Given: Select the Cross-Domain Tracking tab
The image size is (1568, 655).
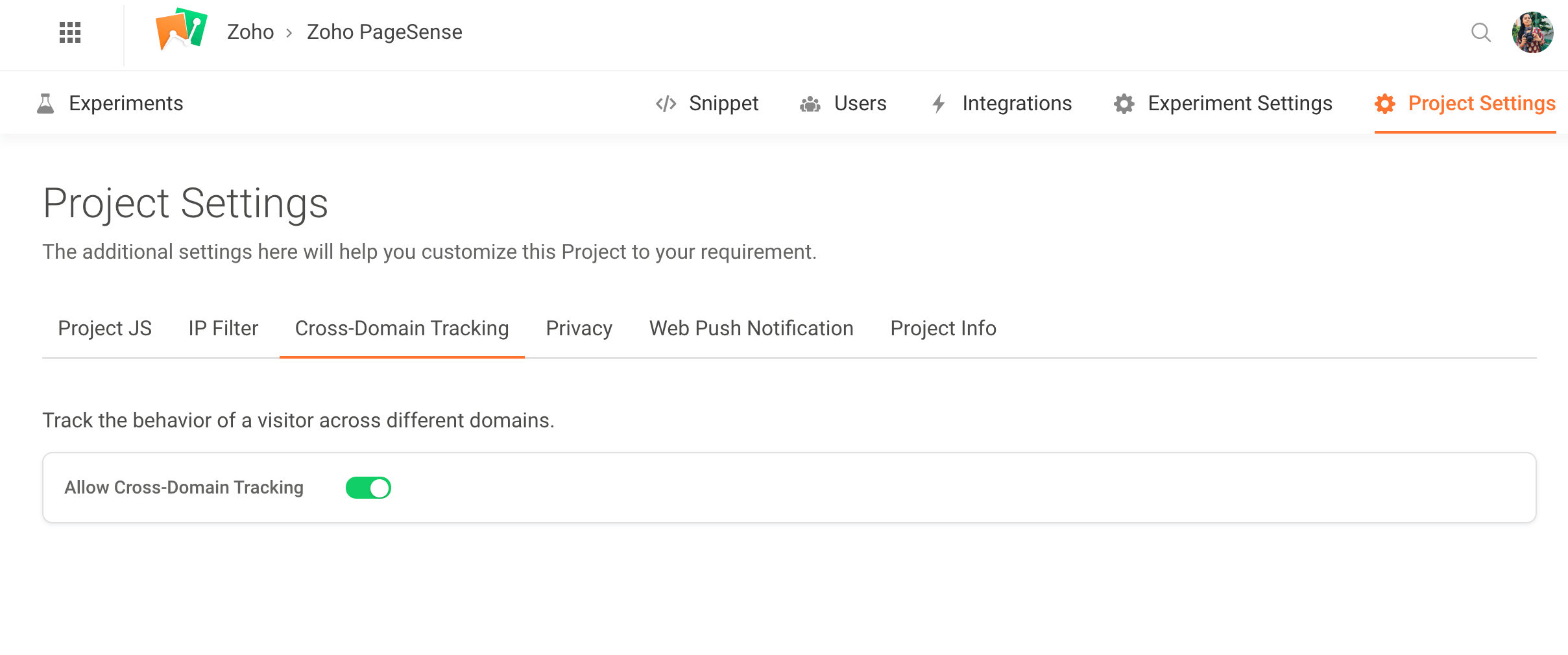Looking at the screenshot, I should point(402,328).
